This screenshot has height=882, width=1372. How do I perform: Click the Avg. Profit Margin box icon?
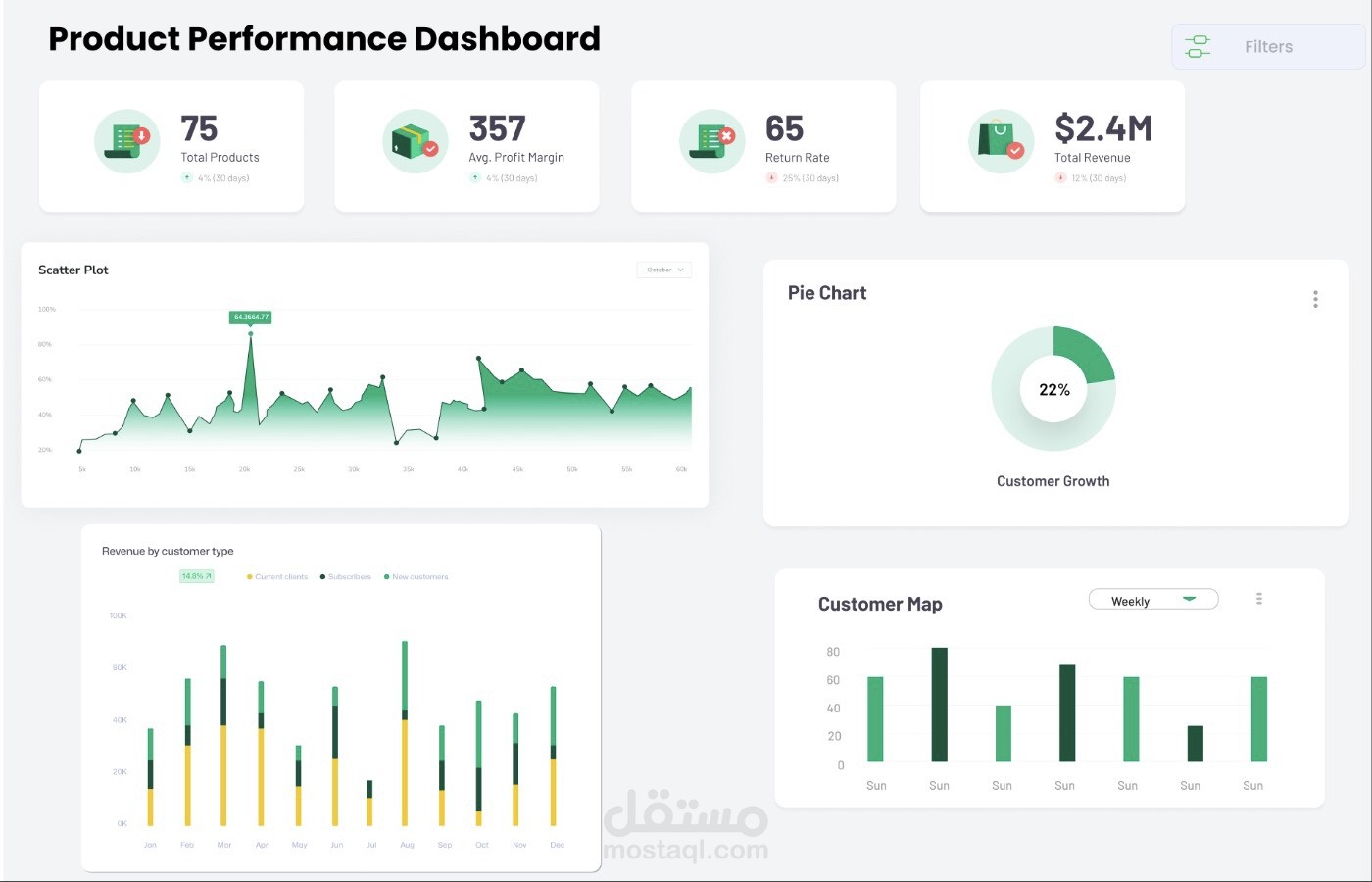[415, 141]
